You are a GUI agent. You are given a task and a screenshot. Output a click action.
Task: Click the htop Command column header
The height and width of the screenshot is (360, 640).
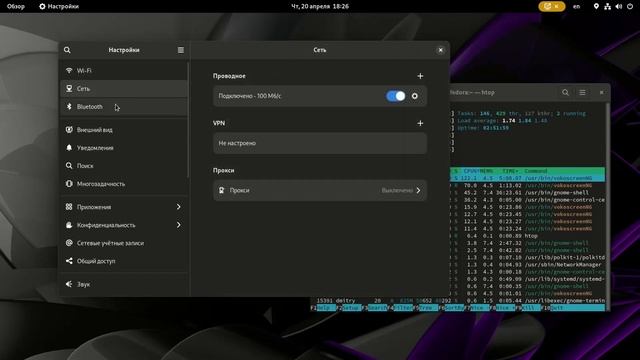point(536,171)
